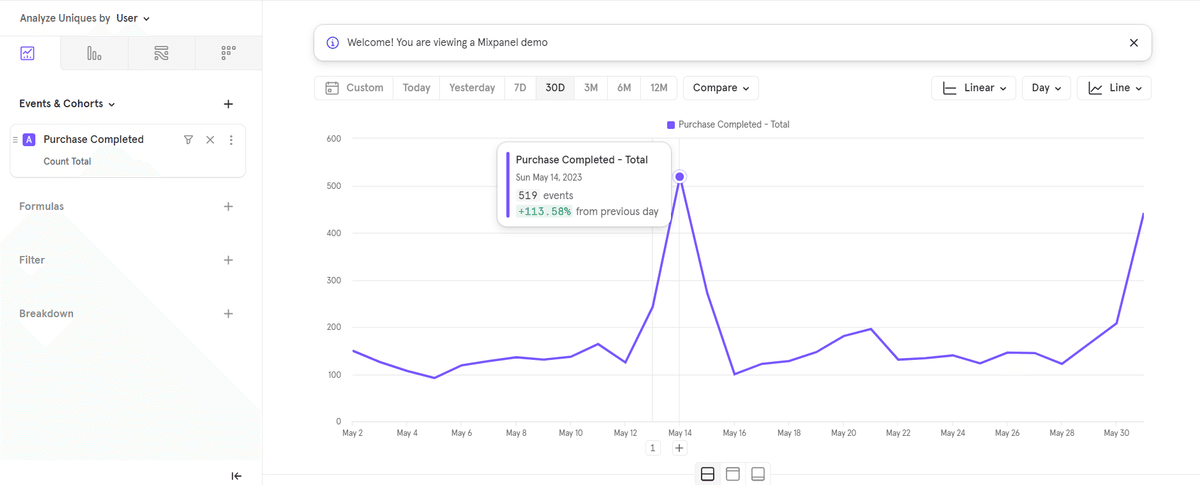1200x485 pixels.
Task: Open the Analyze Uniques by User dropdown
Action: [85, 18]
